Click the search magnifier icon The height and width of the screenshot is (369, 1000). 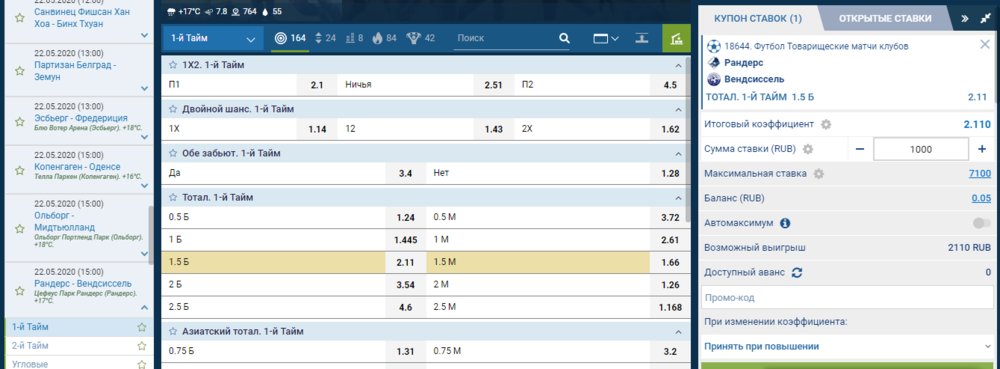point(564,38)
